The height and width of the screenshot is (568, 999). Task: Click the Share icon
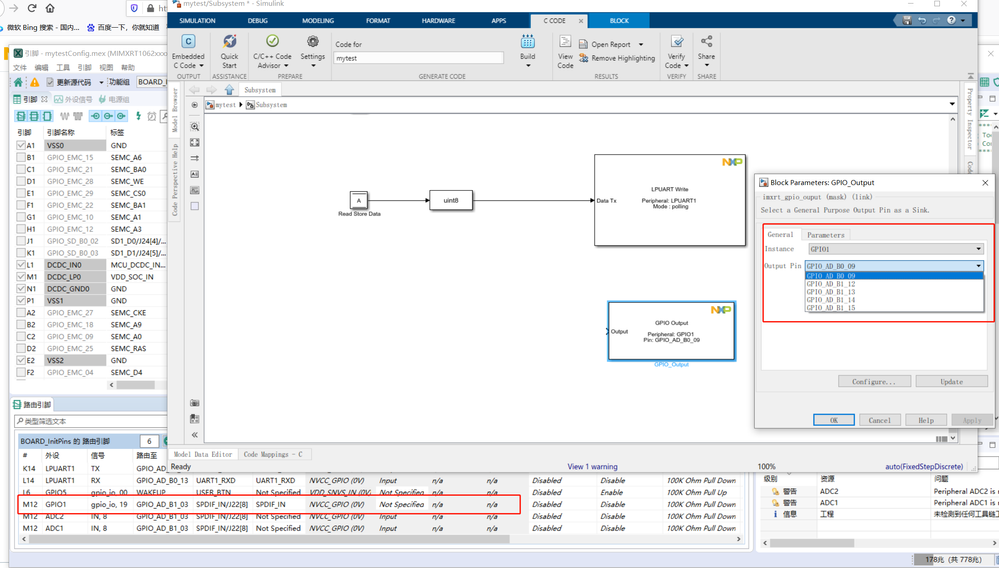click(x=707, y=42)
